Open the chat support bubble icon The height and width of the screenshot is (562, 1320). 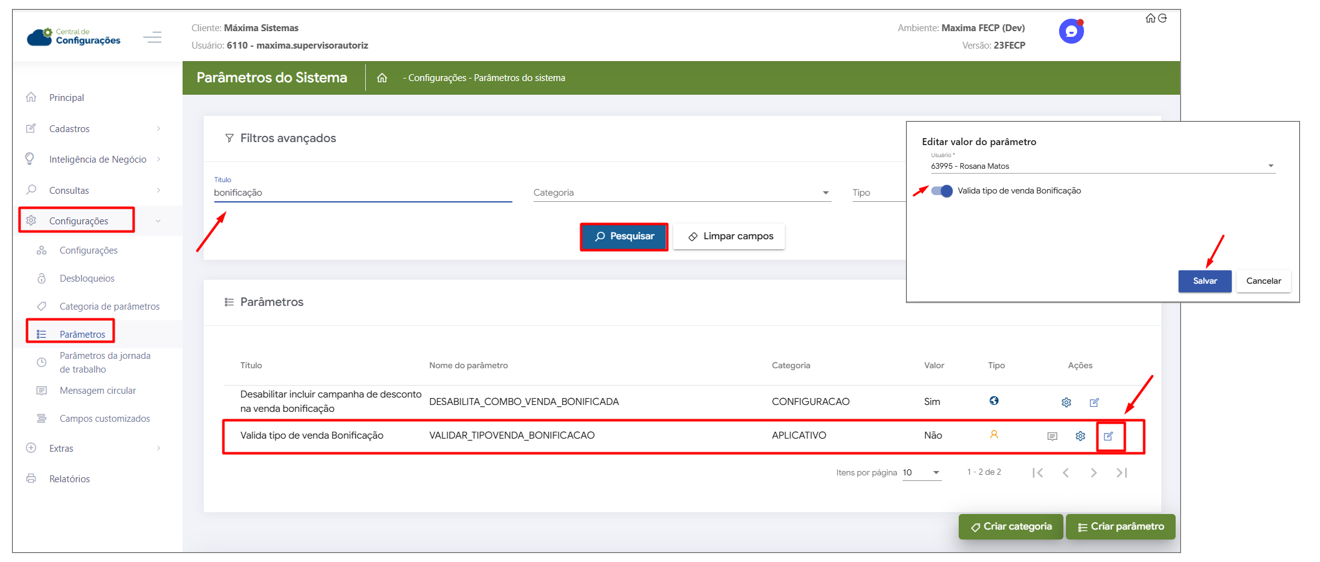click(x=1071, y=32)
